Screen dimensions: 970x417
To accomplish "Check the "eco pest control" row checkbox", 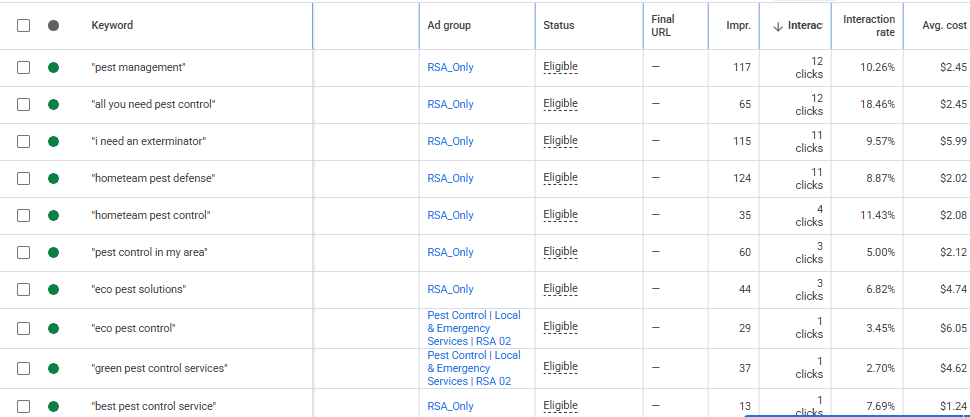I will click(x=24, y=329).
